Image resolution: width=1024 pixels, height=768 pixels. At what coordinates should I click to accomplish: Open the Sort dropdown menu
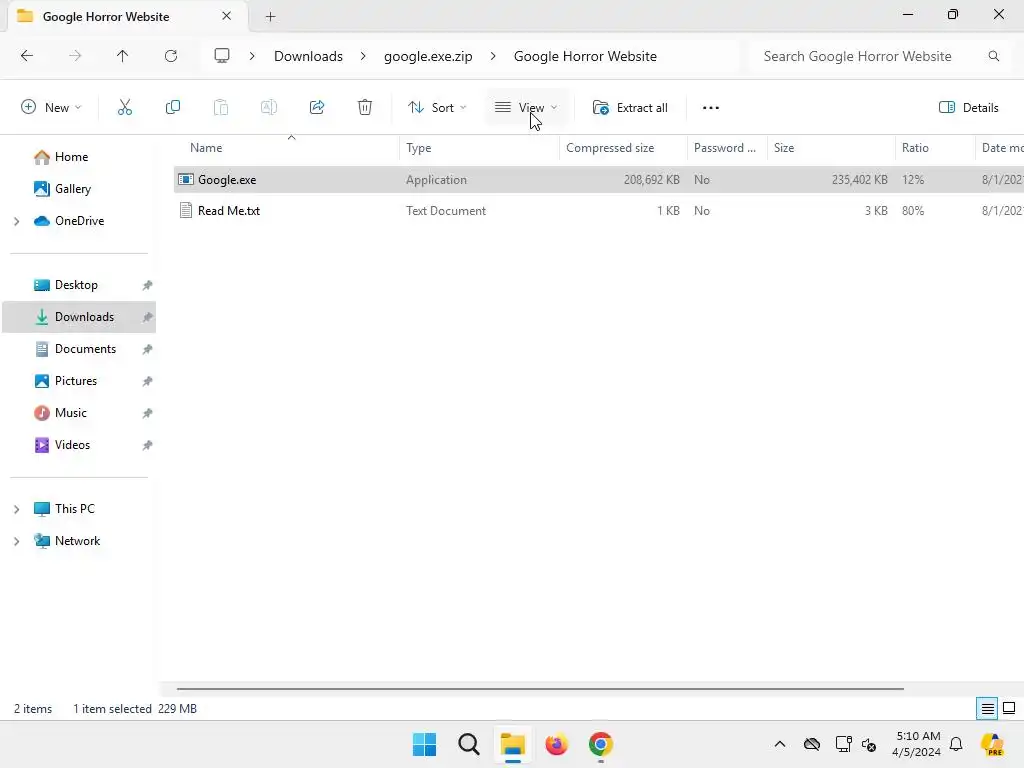tap(437, 108)
